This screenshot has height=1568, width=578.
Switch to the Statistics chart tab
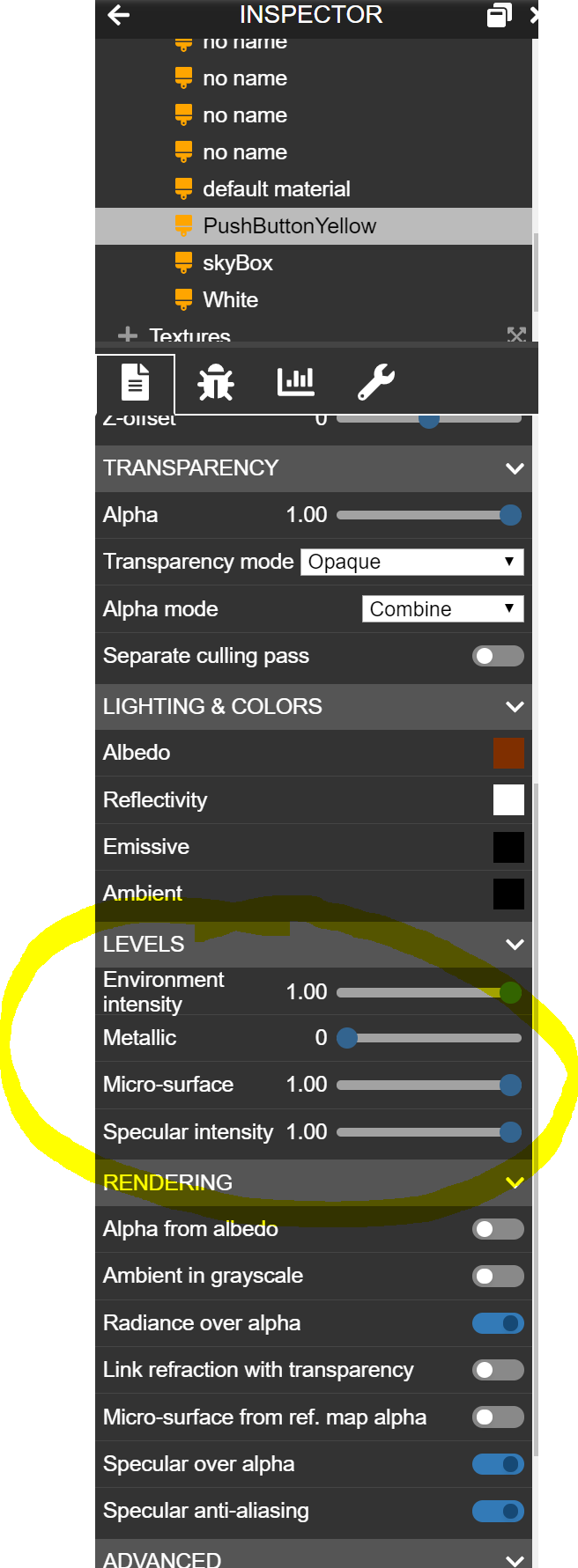coord(296,382)
